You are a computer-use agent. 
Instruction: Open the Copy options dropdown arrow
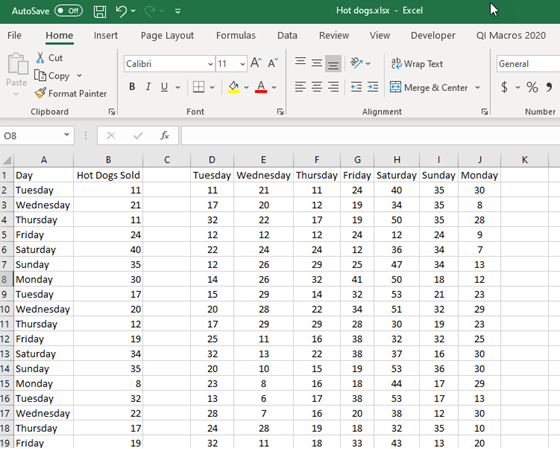tap(79, 75)
